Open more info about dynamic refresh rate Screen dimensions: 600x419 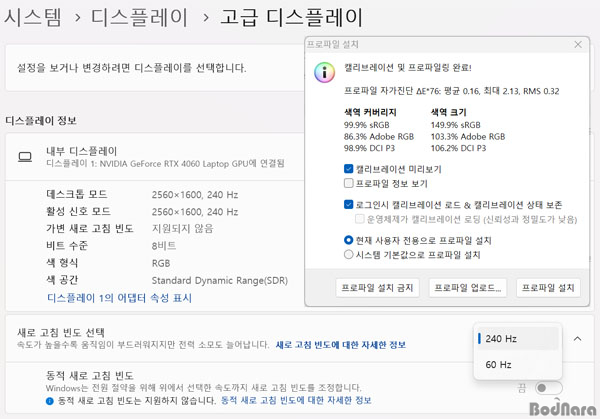pyautogui.click(x=296, y=401)
